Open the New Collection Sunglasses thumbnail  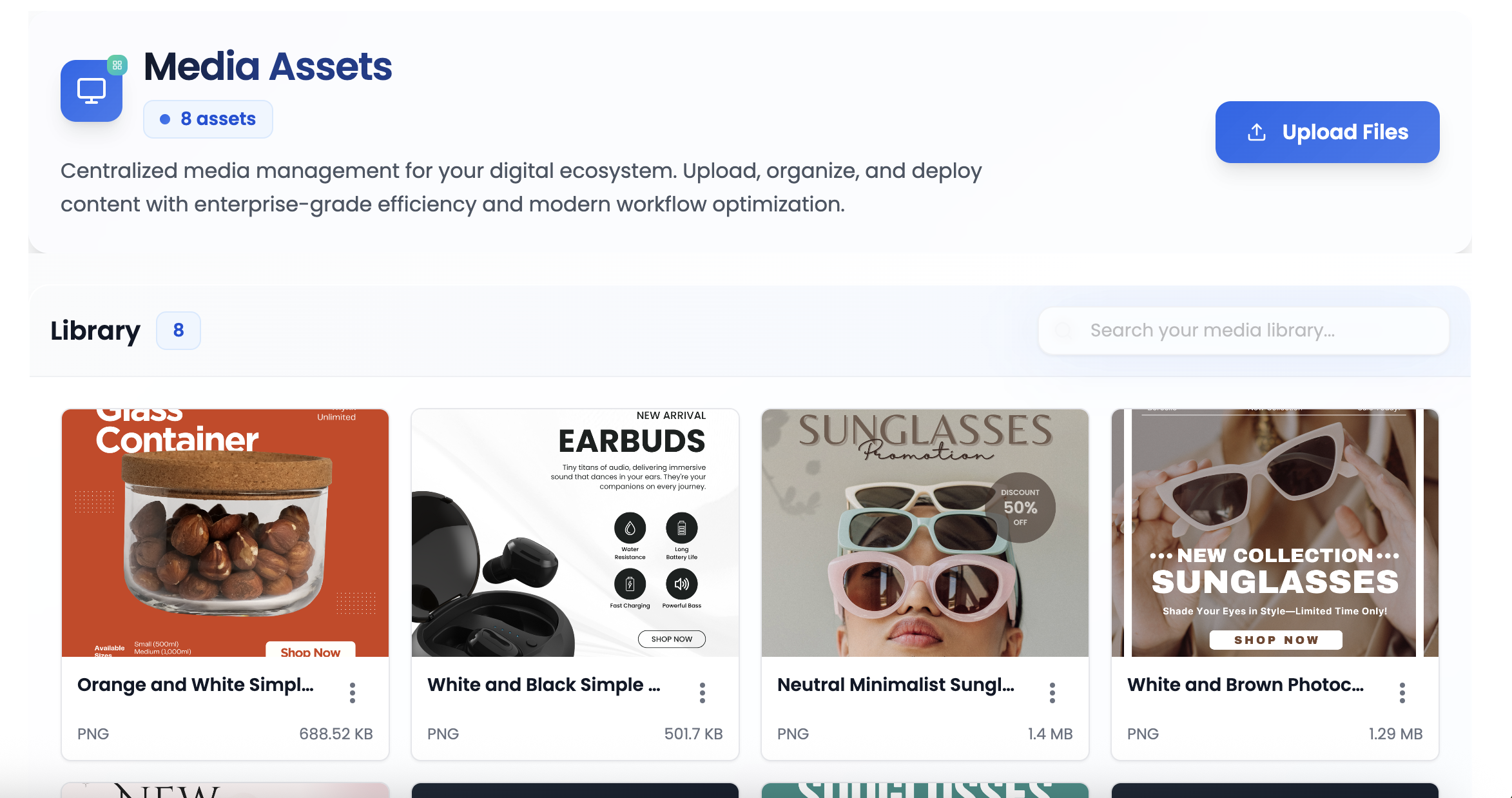(x=1275, y=532)
